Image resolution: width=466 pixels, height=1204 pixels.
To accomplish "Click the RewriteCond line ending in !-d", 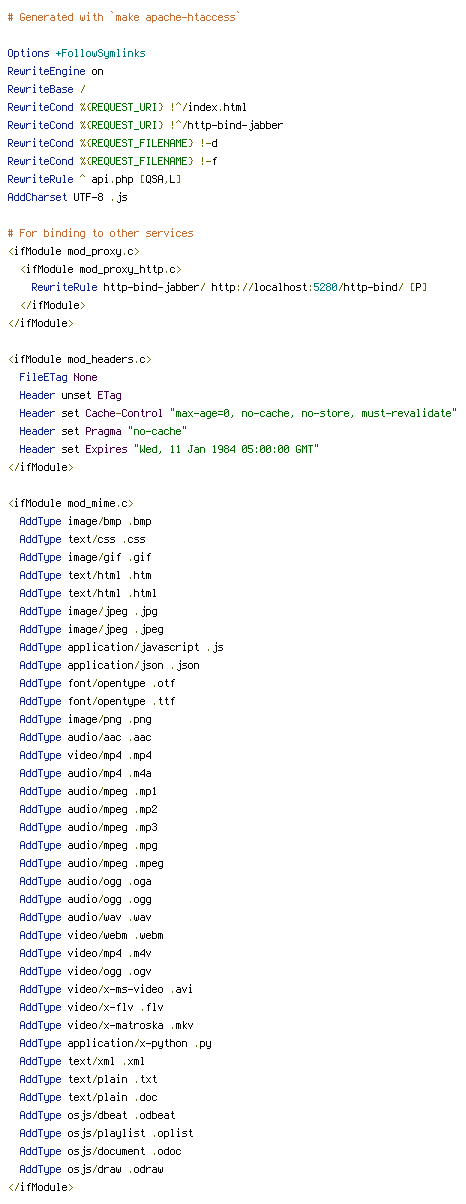I will pyautogui.click(x=112, y=143).
